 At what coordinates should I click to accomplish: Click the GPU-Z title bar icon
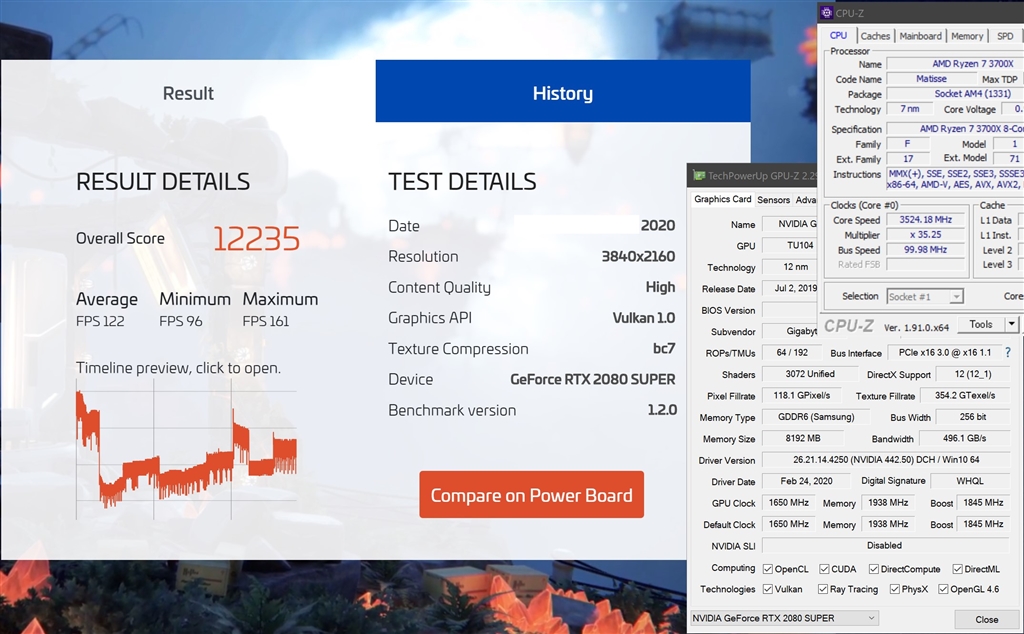pos(699,175)
